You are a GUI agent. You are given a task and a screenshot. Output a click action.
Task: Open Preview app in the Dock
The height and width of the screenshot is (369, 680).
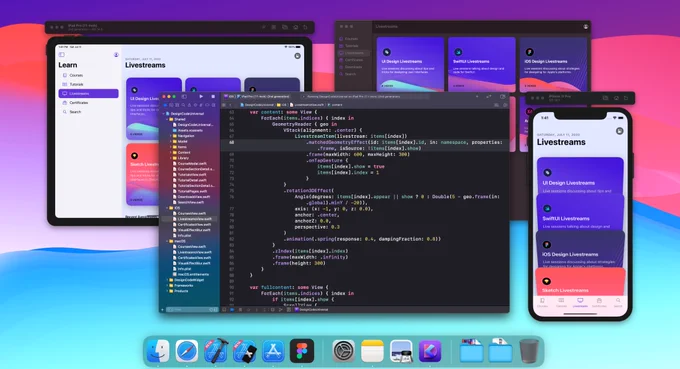tap(401, 350)
